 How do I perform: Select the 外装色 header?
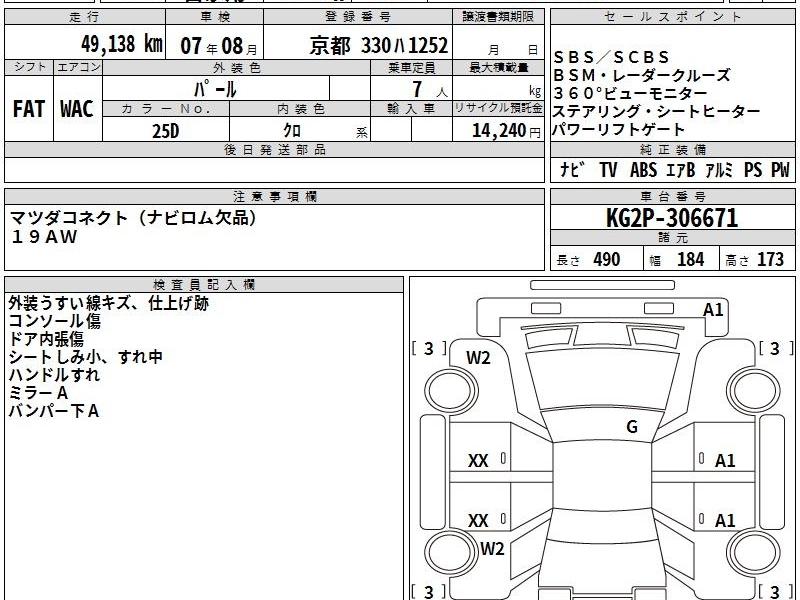tap(237, 68)
